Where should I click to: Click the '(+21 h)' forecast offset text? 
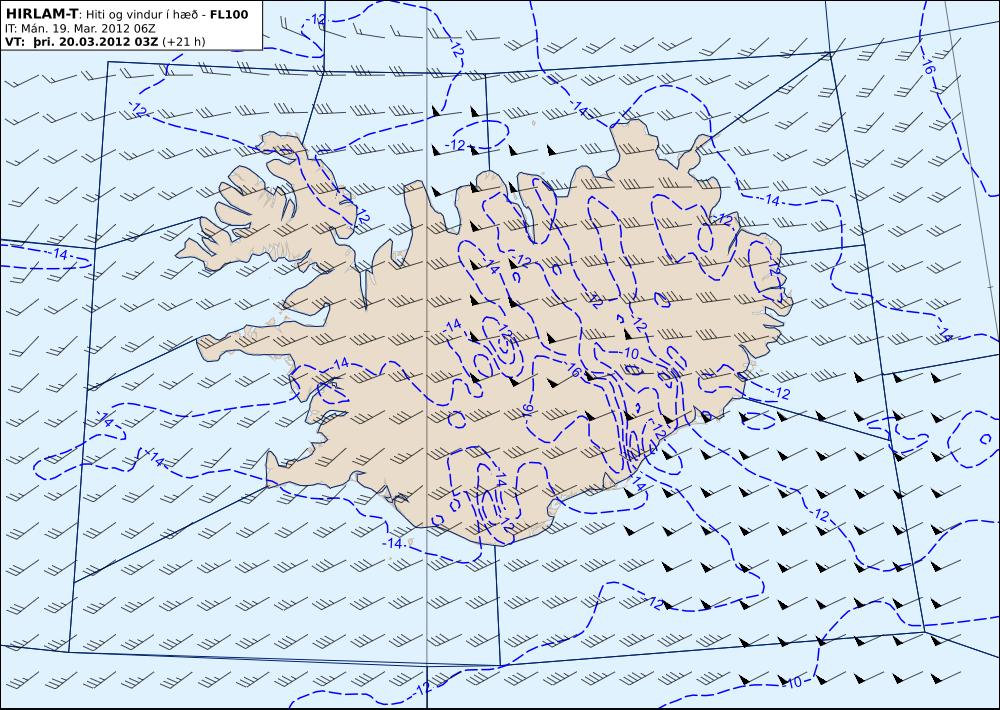point(184,42)
